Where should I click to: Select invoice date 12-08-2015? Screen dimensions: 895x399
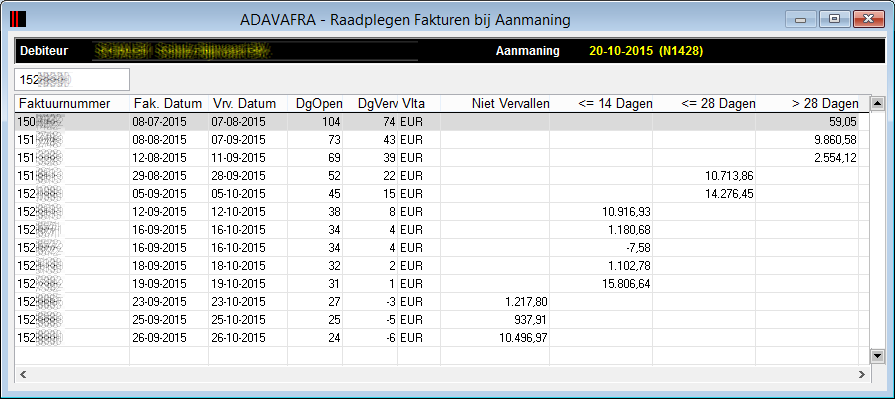(x=159, y=158)
